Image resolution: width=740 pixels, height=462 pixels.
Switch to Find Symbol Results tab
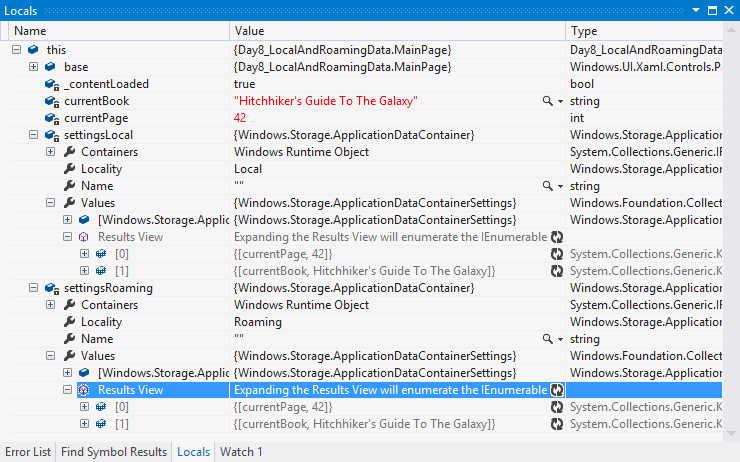114,452
